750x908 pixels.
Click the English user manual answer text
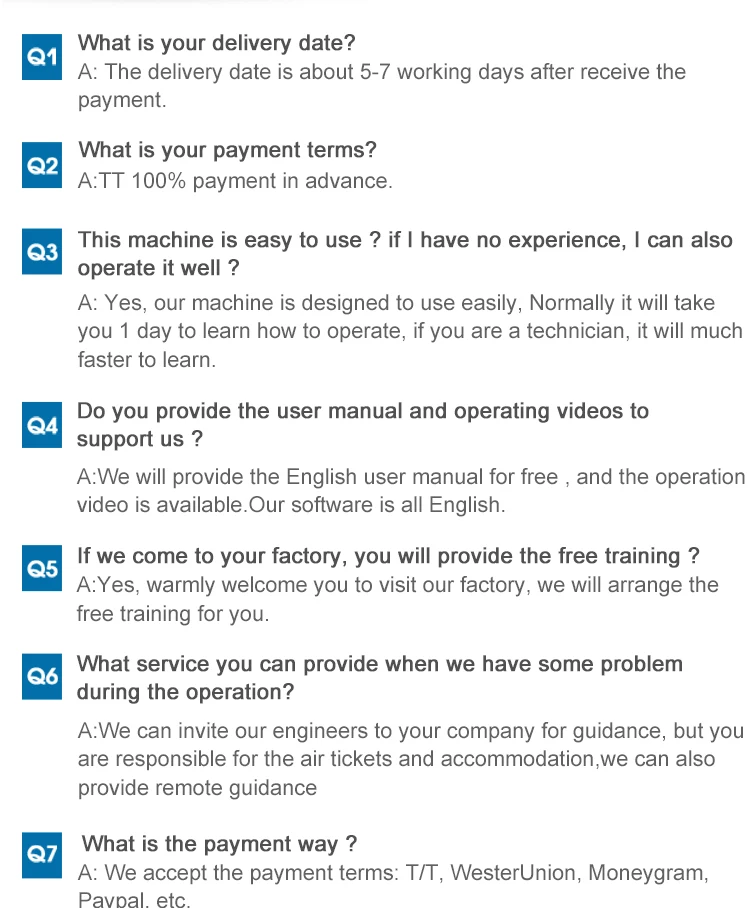point(410,491)
